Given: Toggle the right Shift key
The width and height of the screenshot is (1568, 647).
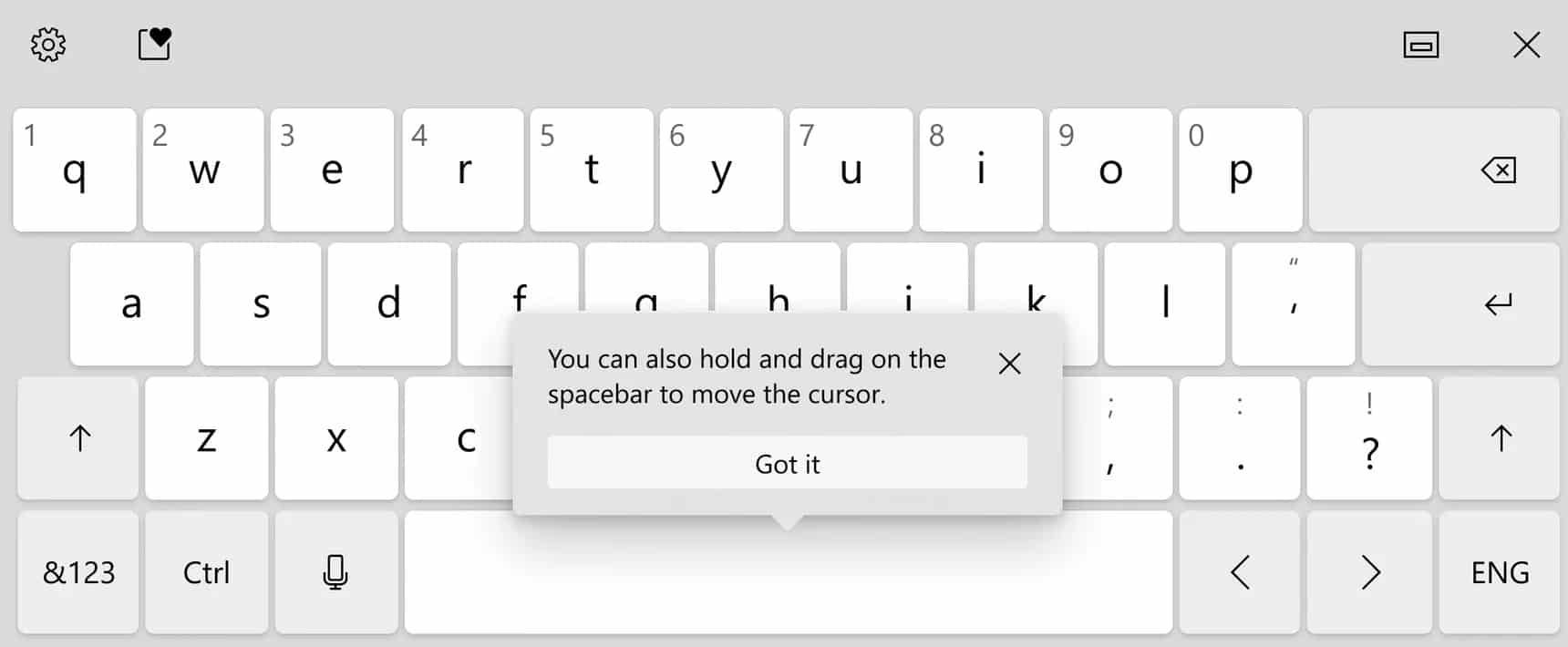Looking at the screenshot, I should 1500,438.
